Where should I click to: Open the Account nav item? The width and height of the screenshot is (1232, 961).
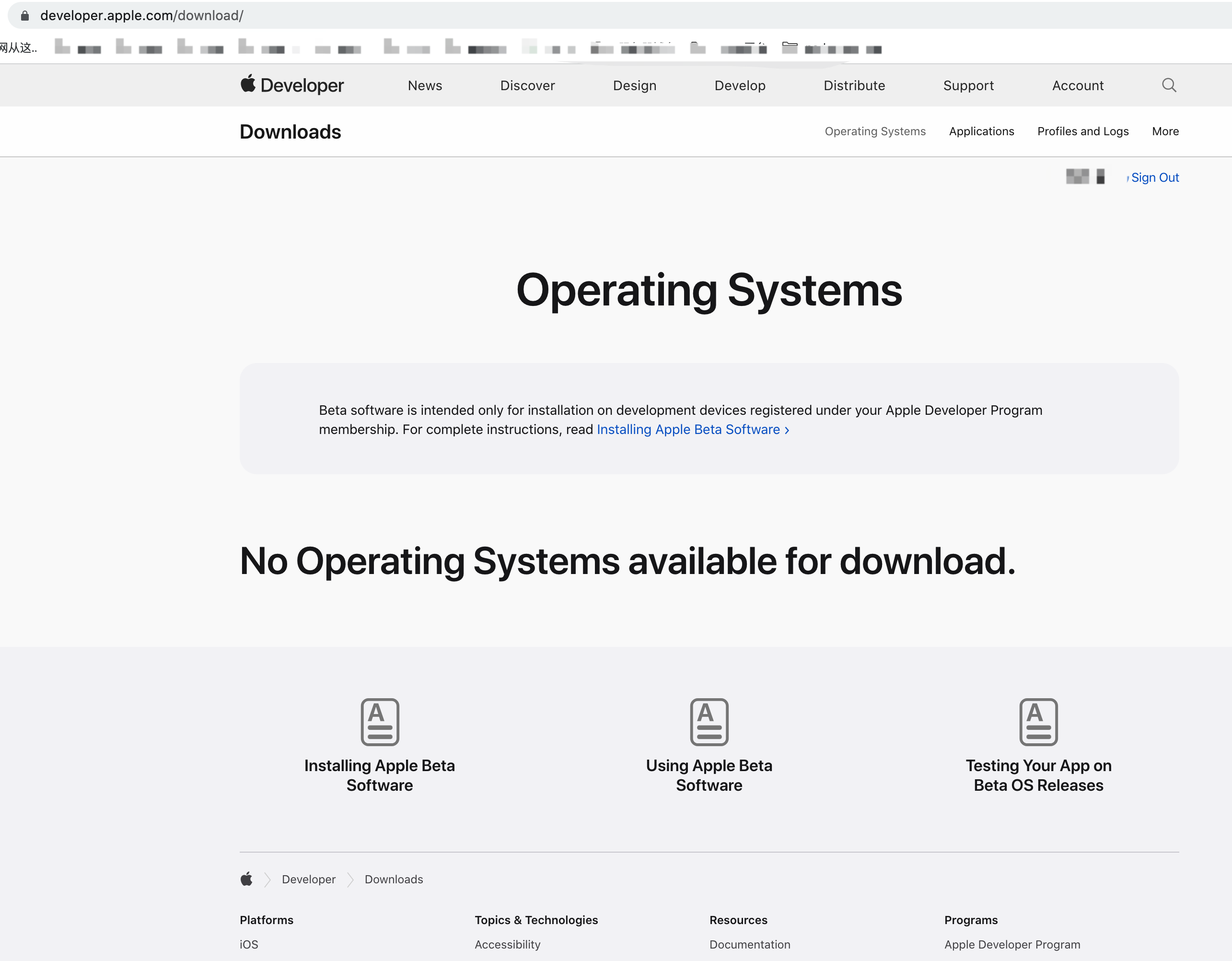pyautogui.click(x=1078, y=86)
